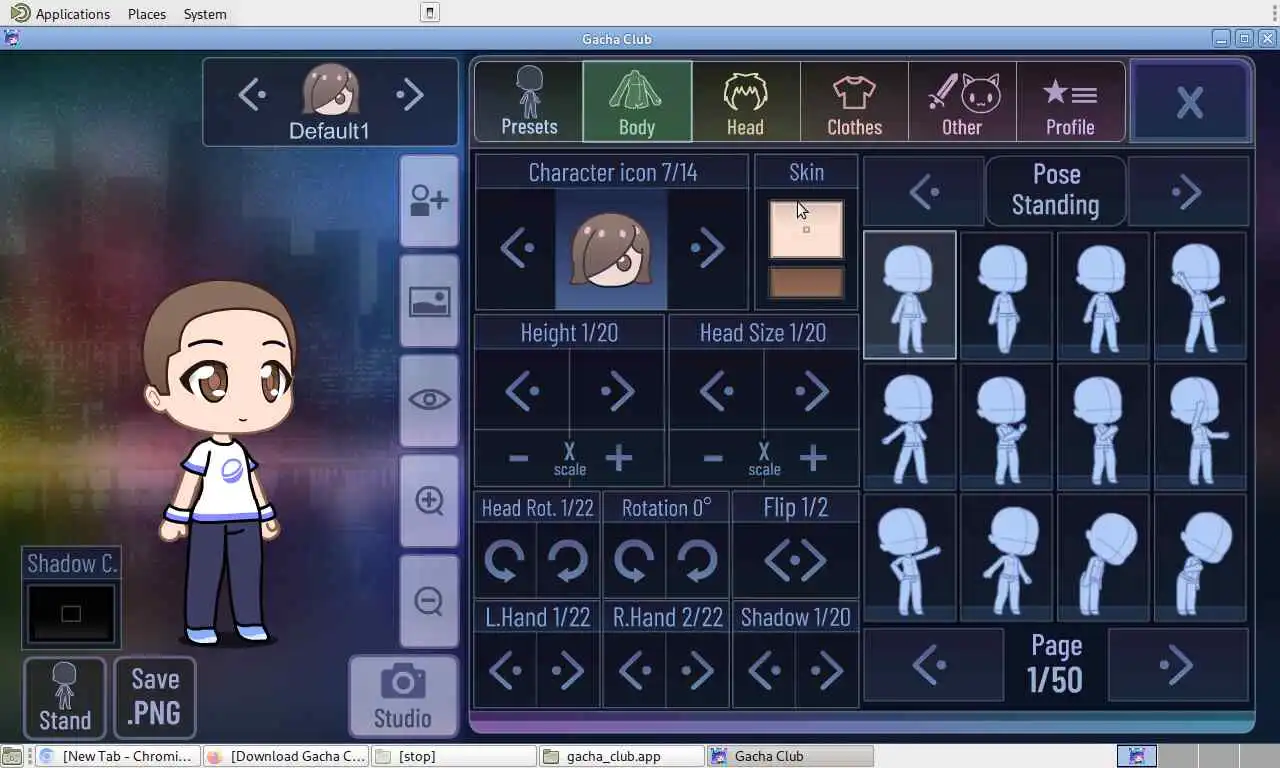Image resolution: width=1280 pixels, height=768 pixels.
Task: Select first pose in top row
Action: 909,295
